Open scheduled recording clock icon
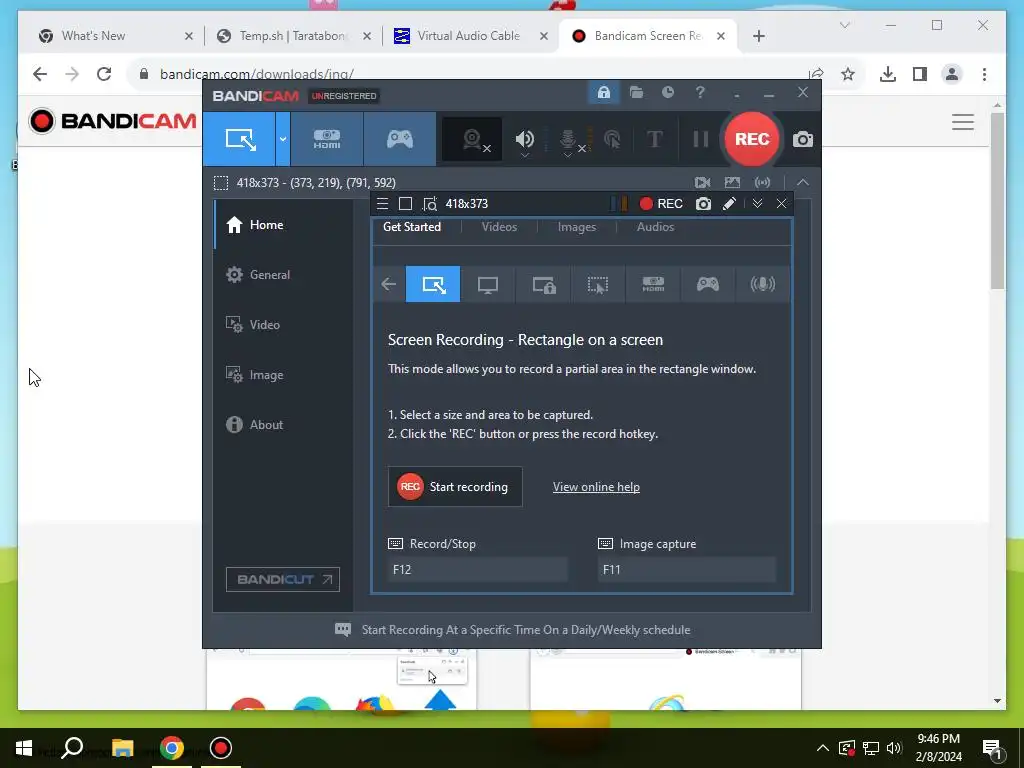Viewport: 1024px width, 768px height. tap(667, 93)
